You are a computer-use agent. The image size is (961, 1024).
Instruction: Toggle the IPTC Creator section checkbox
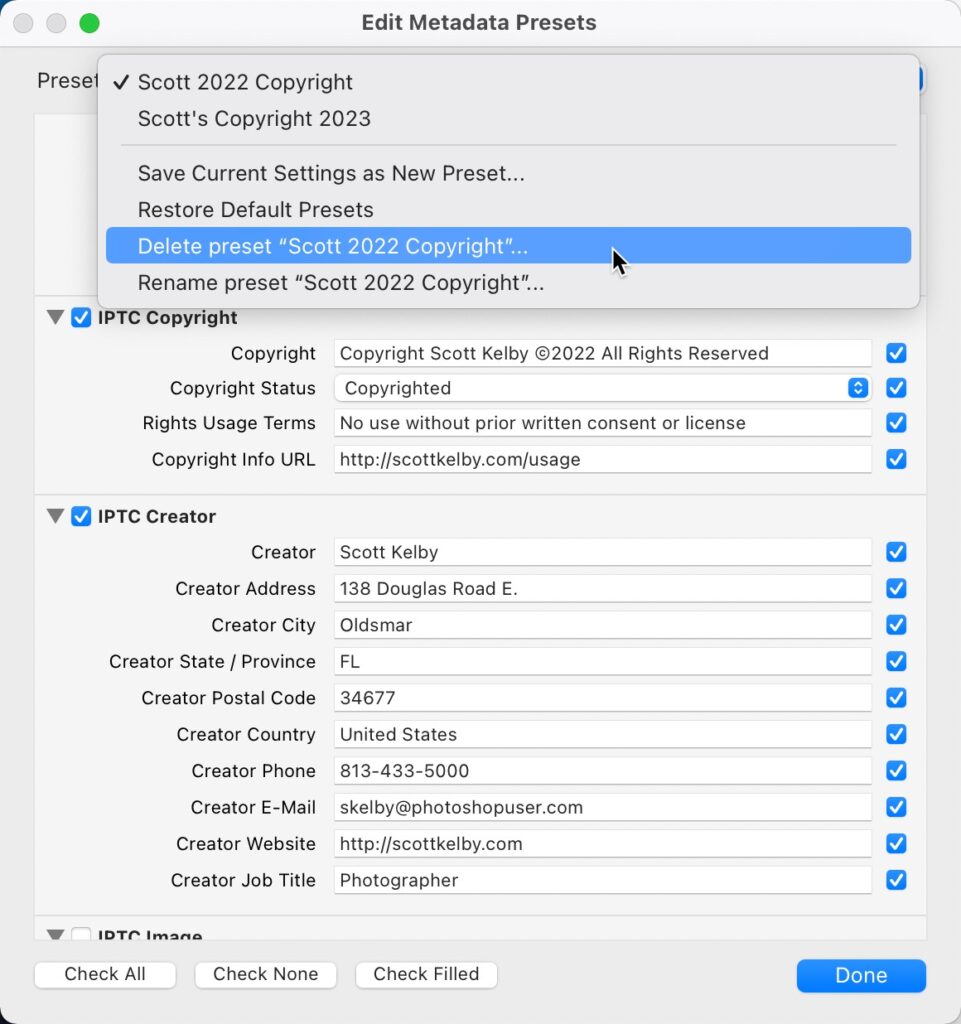(x=81, y=516)
